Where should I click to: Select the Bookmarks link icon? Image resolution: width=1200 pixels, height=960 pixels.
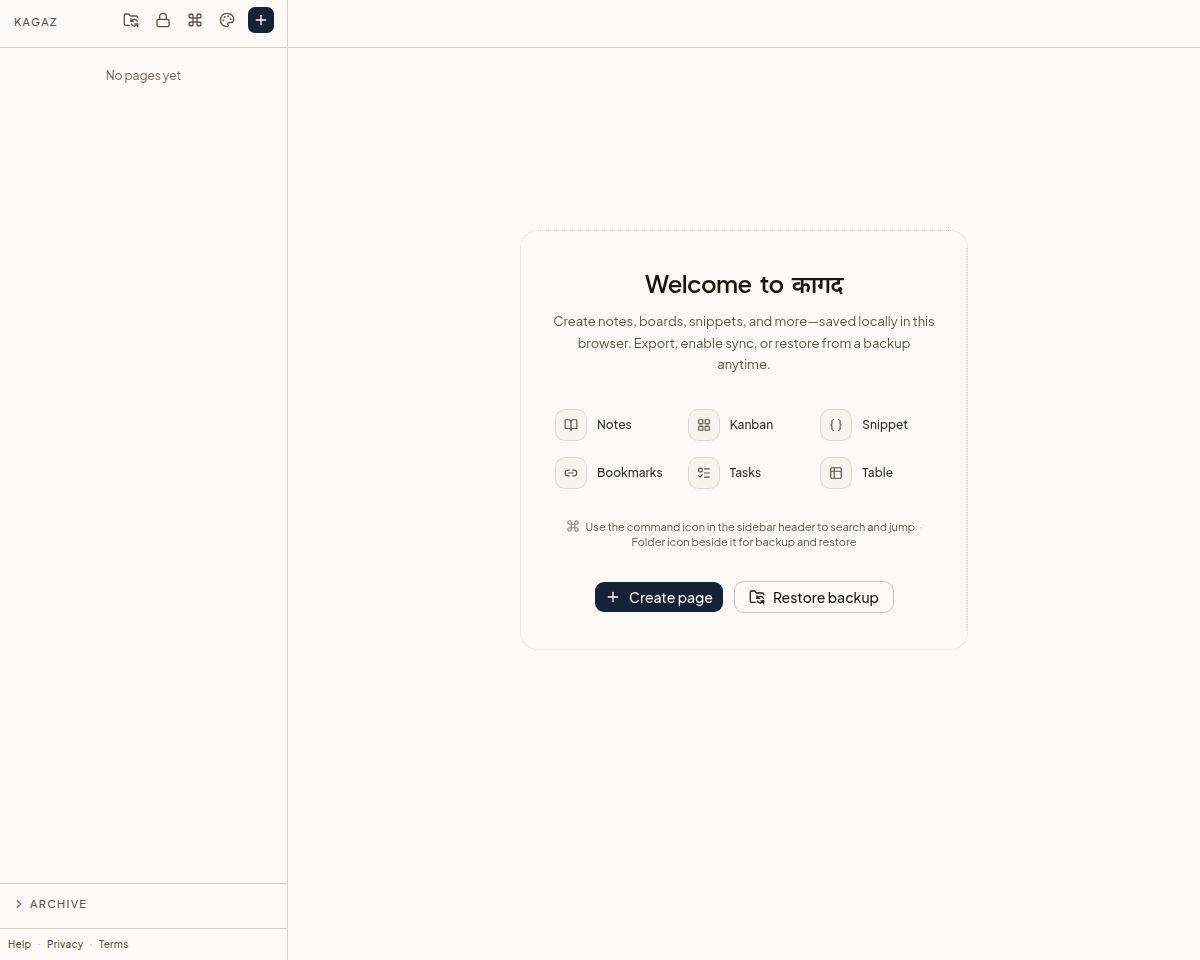pos(571,473)
